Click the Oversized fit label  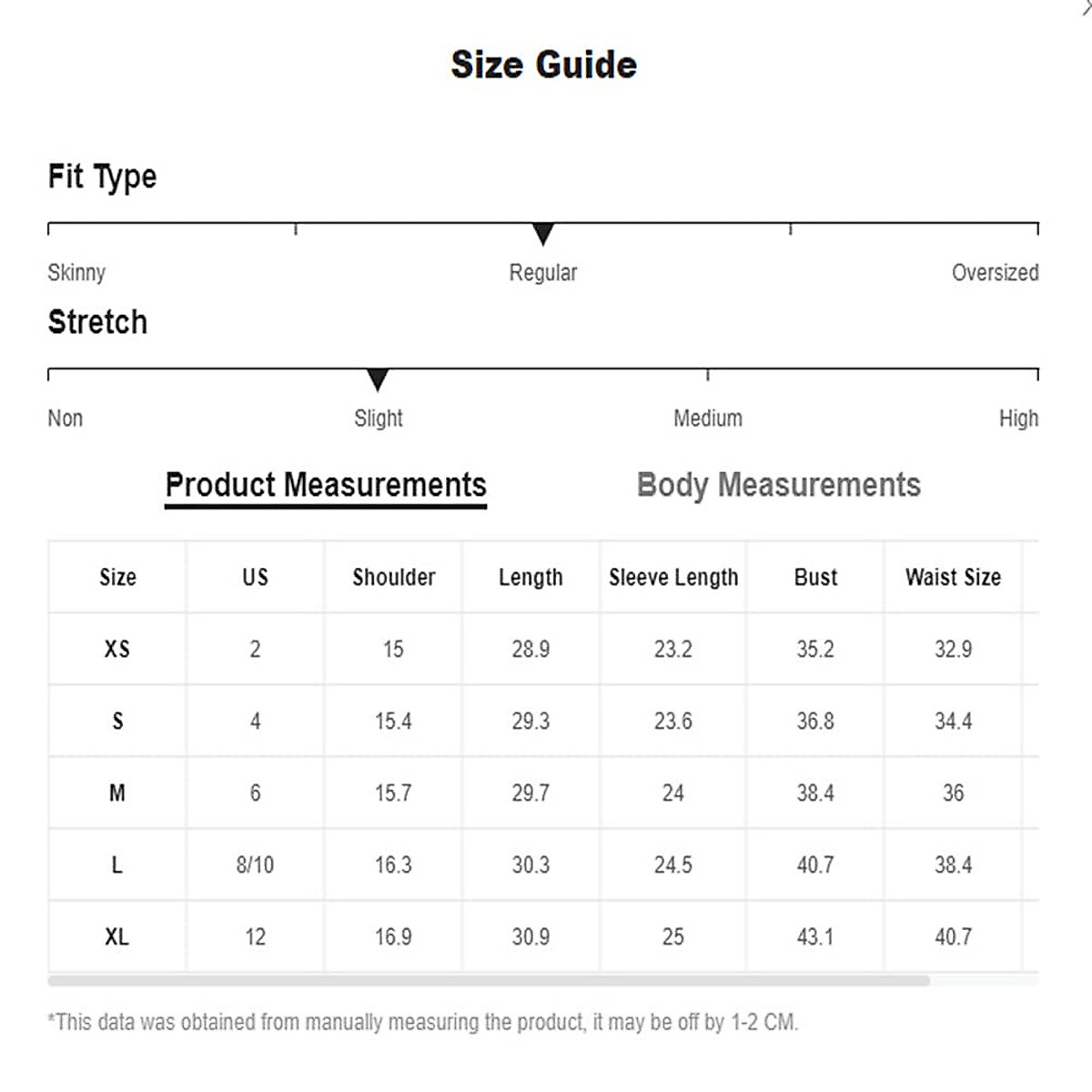tap(995, 272)
